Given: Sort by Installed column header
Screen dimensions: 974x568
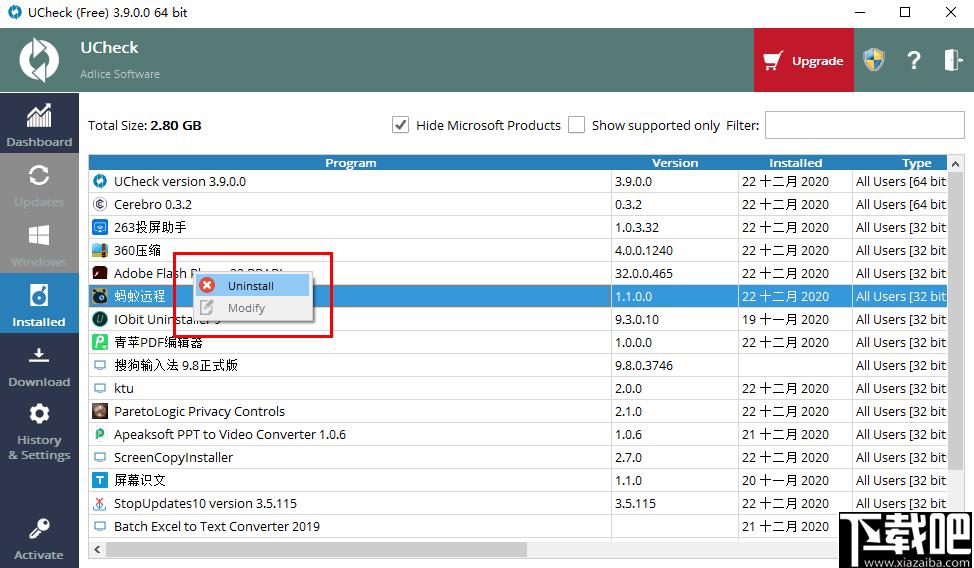Looking at the screenshot, I should pos(795,163).
